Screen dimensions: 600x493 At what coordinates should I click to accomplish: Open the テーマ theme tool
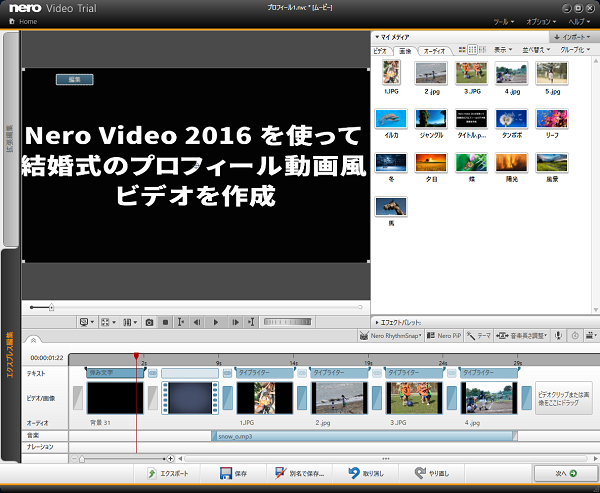479,336
